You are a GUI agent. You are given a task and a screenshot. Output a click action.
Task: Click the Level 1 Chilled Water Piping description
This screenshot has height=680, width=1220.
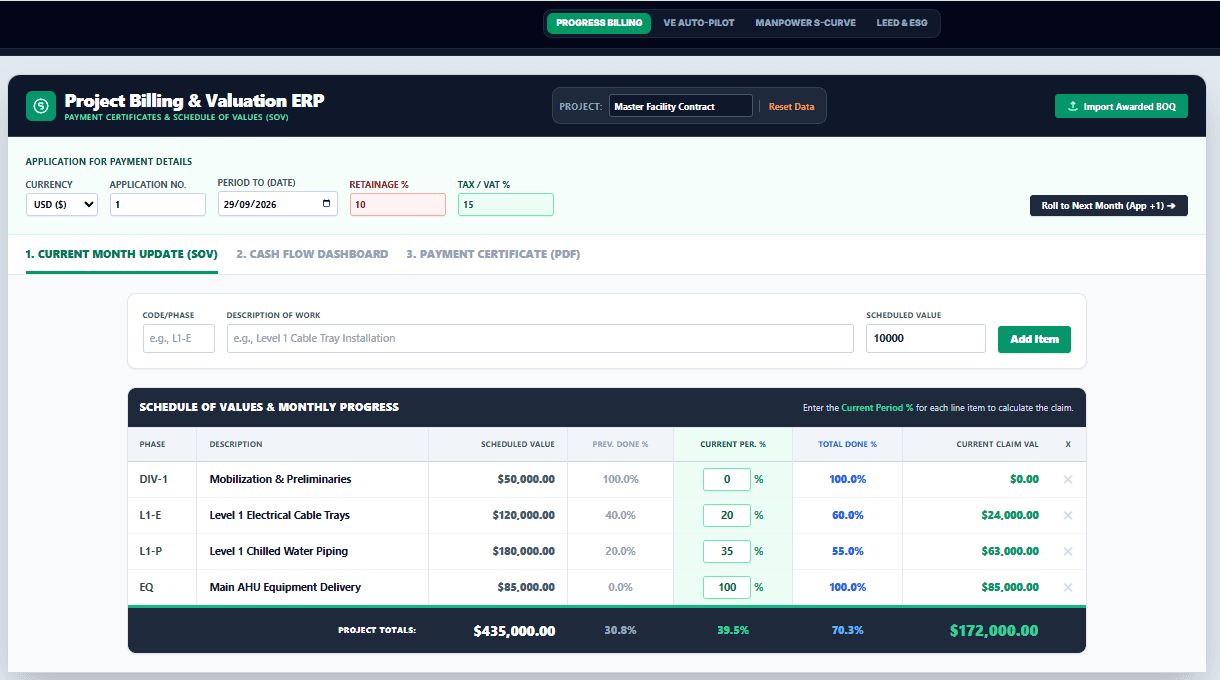279,551
